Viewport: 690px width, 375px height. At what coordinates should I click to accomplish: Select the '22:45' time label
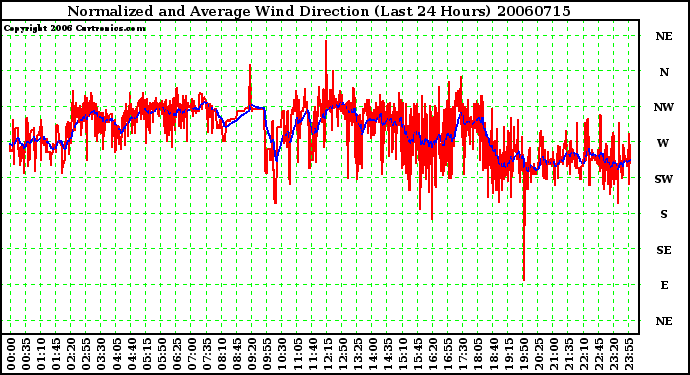[599, 354]
